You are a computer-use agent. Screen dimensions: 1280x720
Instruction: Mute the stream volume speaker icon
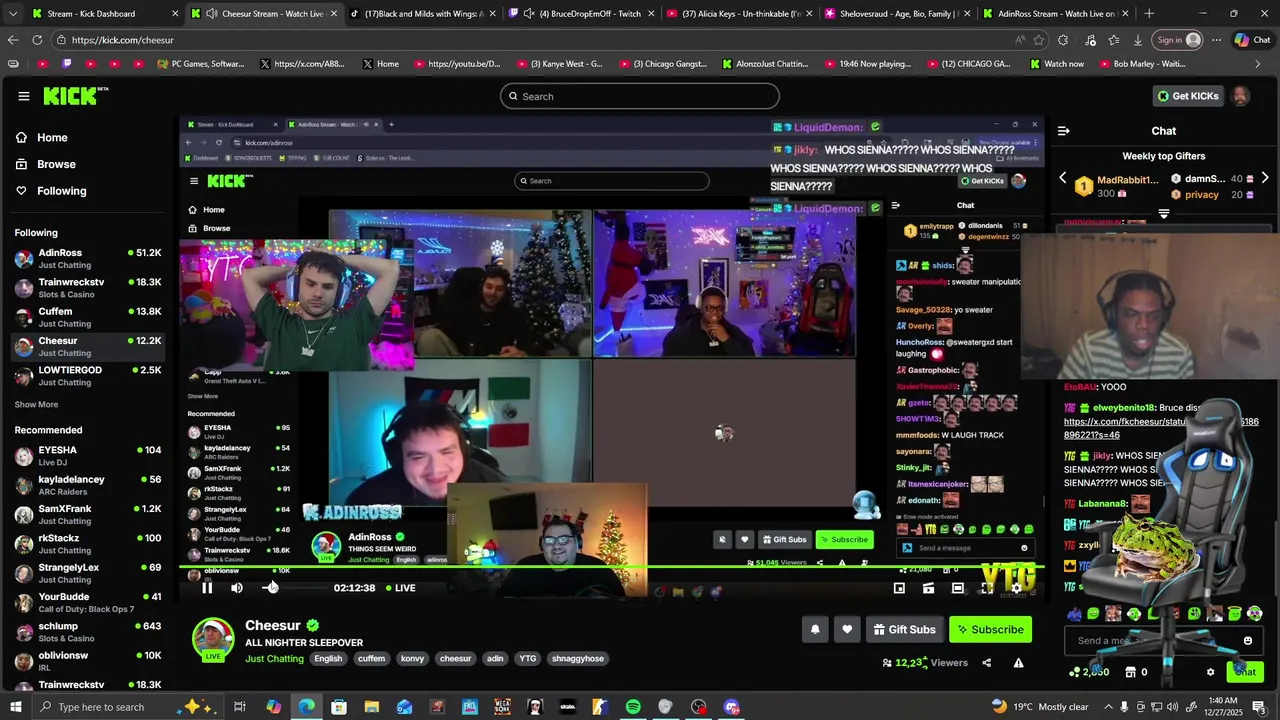coord(237,588)
